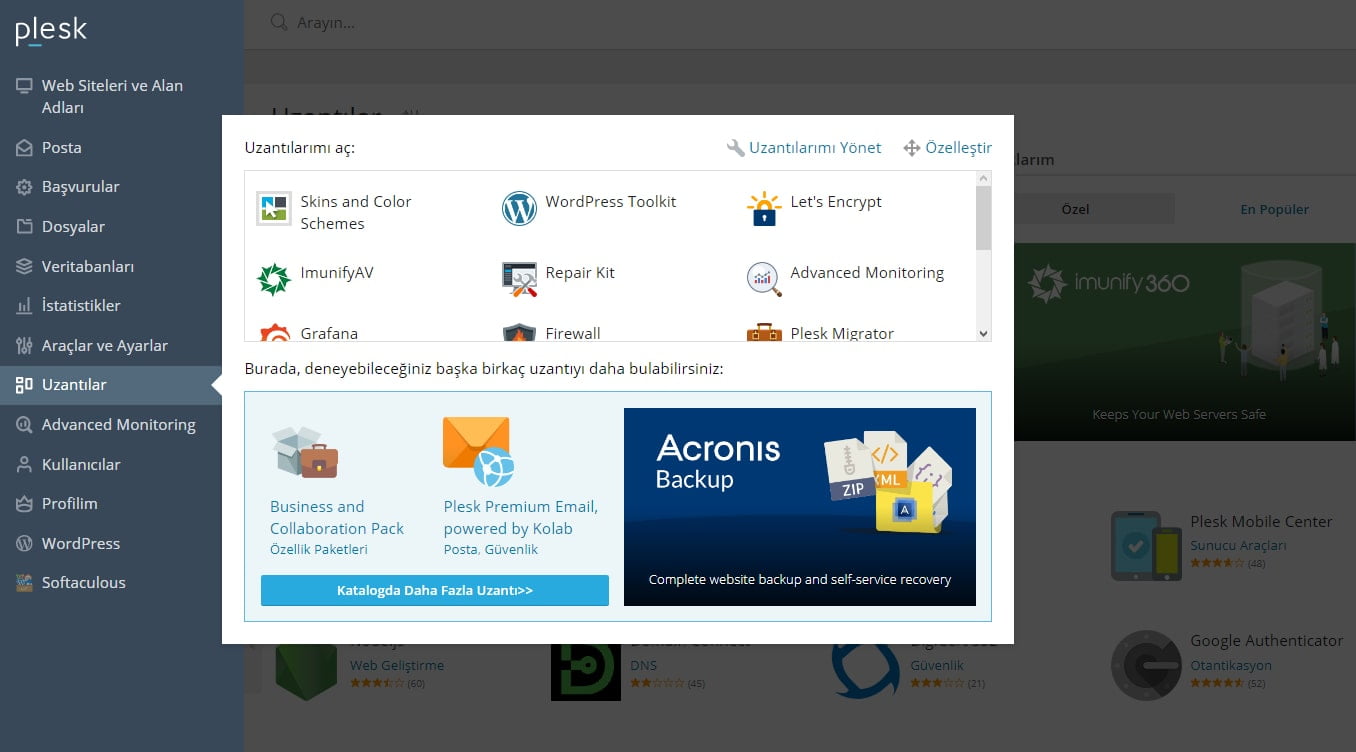The width and height of the screenshot is (1356, 752).
Task: Click Katalogda Daha Fazla Uzantı button
Action: 435,590
